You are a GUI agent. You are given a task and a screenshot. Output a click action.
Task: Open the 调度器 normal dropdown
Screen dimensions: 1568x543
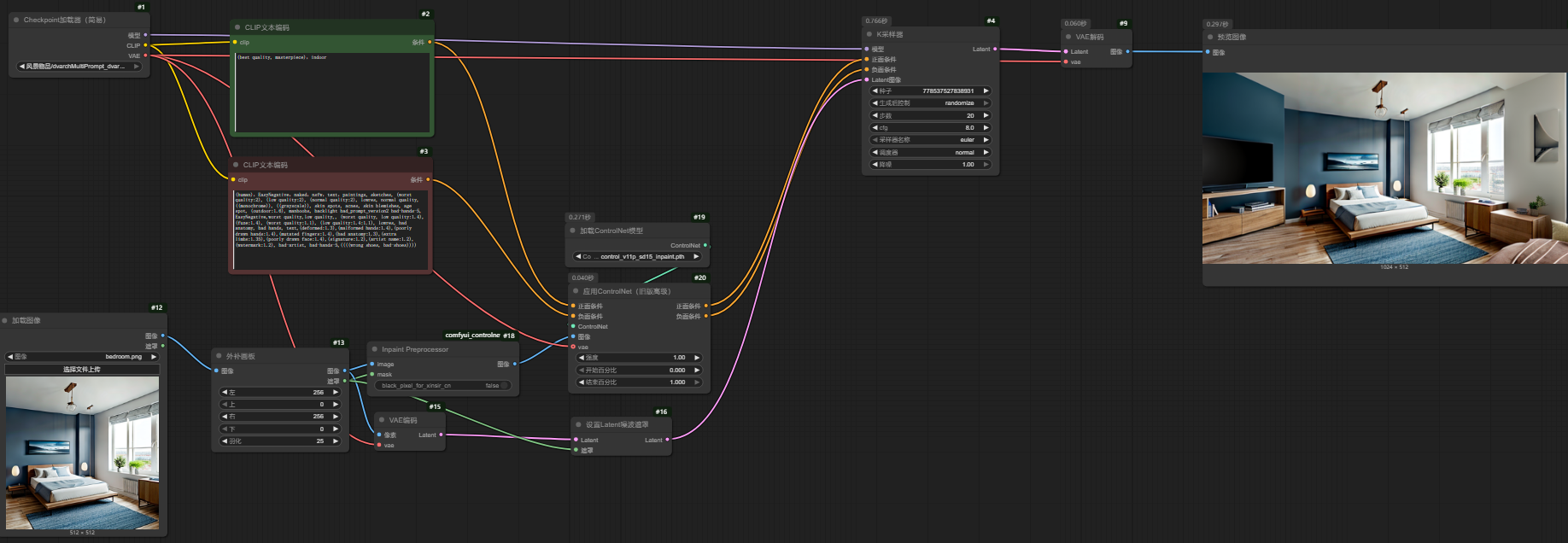[930, 152]
